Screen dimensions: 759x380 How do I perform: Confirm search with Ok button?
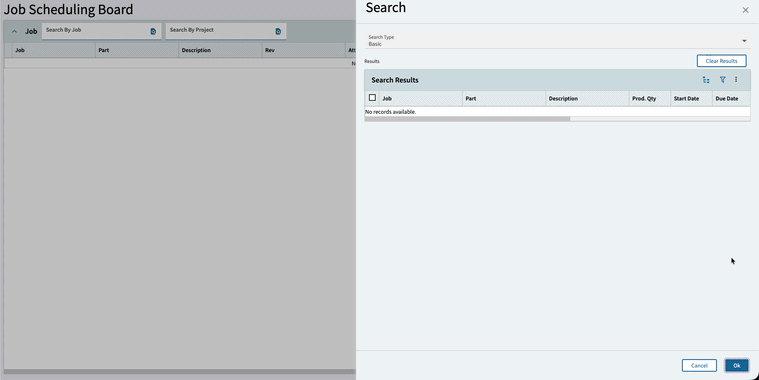pyautogui.click(x=737, y=365)
